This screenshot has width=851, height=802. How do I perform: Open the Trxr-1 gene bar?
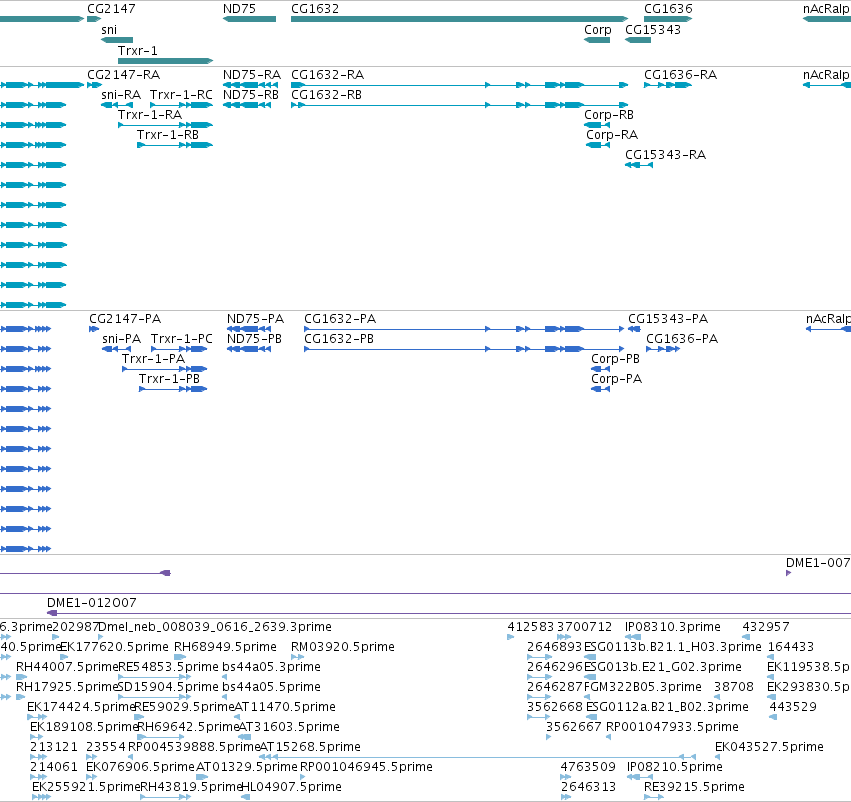coord(165,61)
